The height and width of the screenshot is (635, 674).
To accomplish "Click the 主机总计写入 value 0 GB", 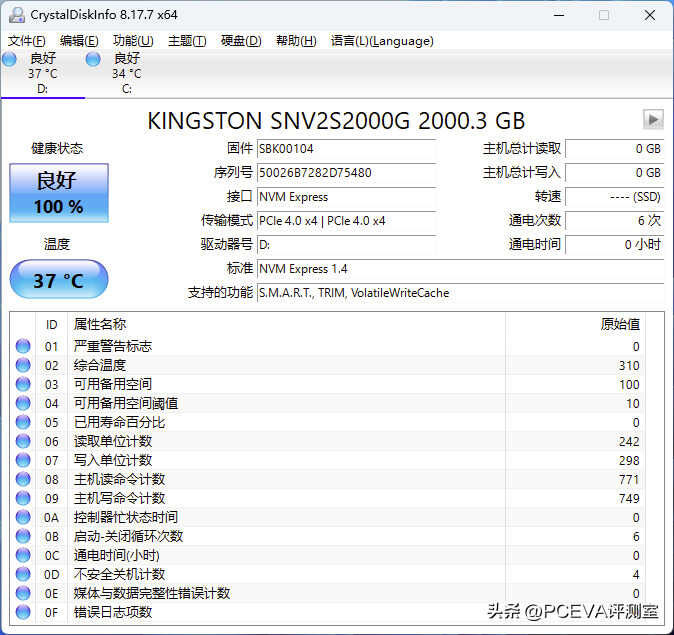I will coord(615,173).
